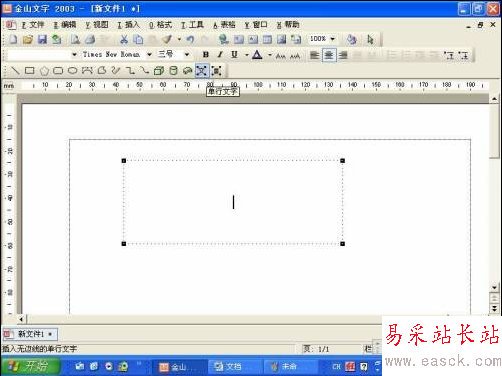
Task: Click the print preview icon
Action: click(76, 39)
